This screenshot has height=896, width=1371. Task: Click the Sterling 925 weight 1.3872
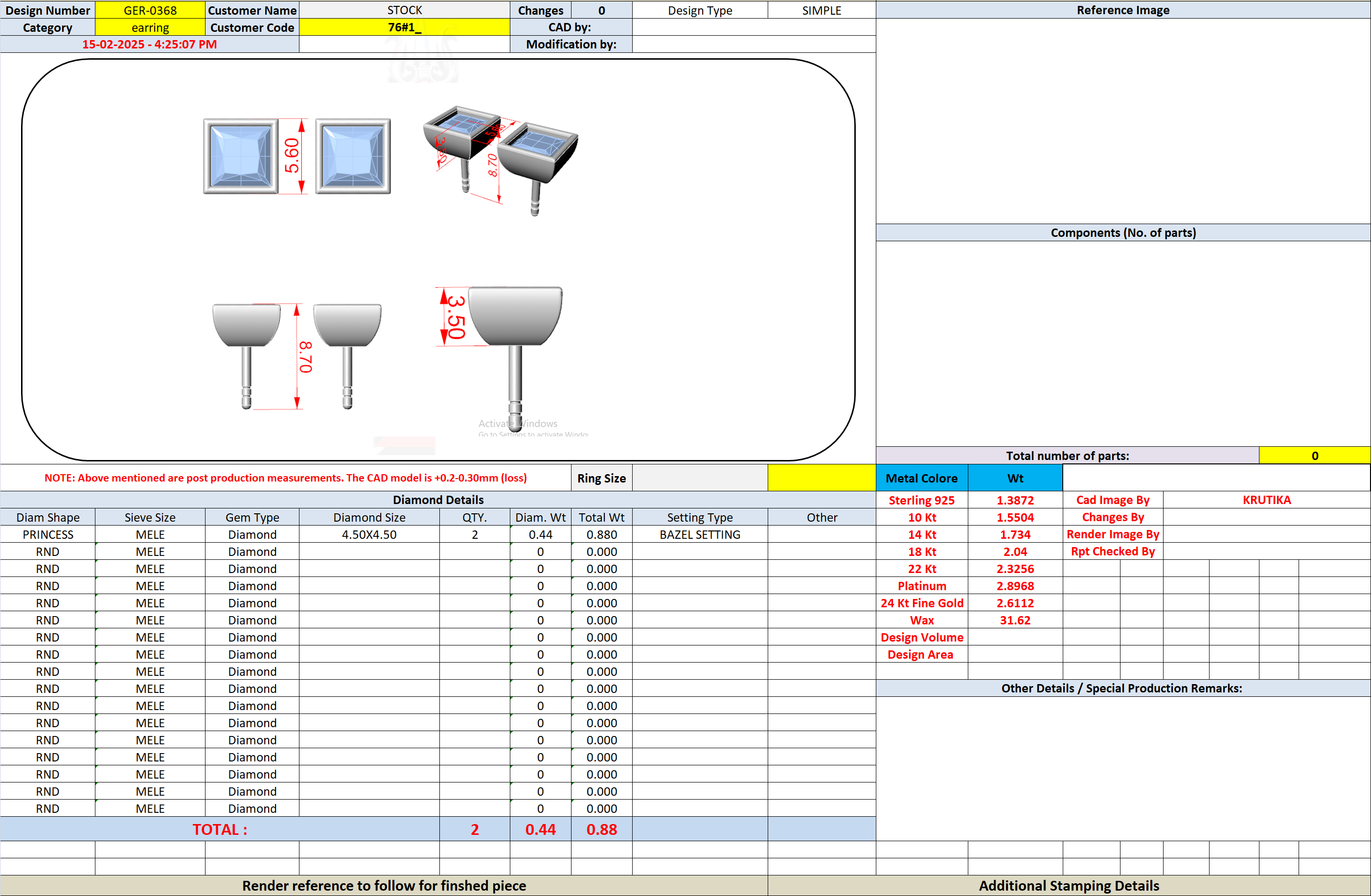1015,500
